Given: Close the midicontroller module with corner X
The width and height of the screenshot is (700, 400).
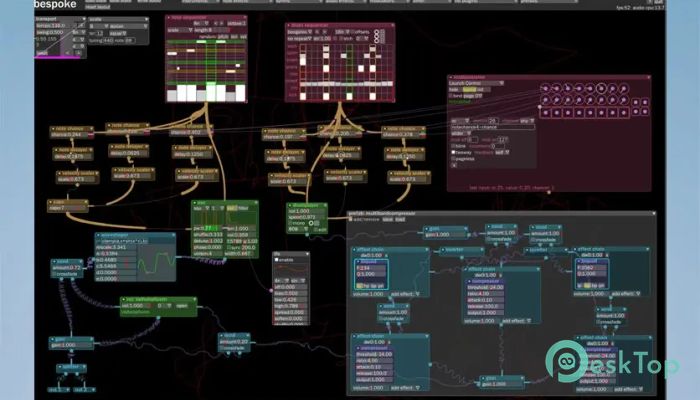Looking at the screenshot, I should click(x=649, y=78).
